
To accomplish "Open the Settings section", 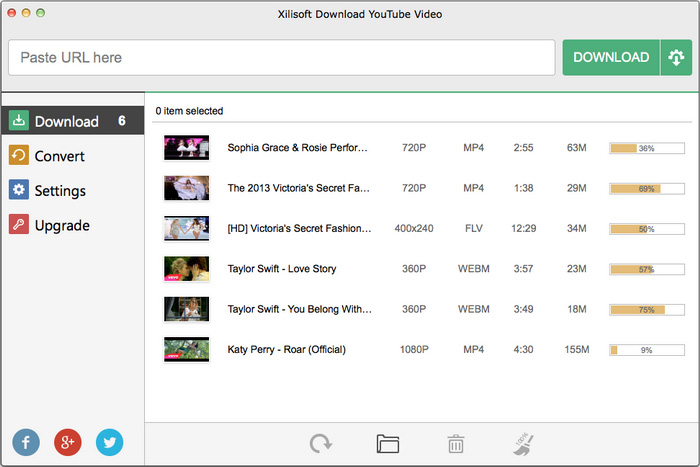I will (60, 191).
